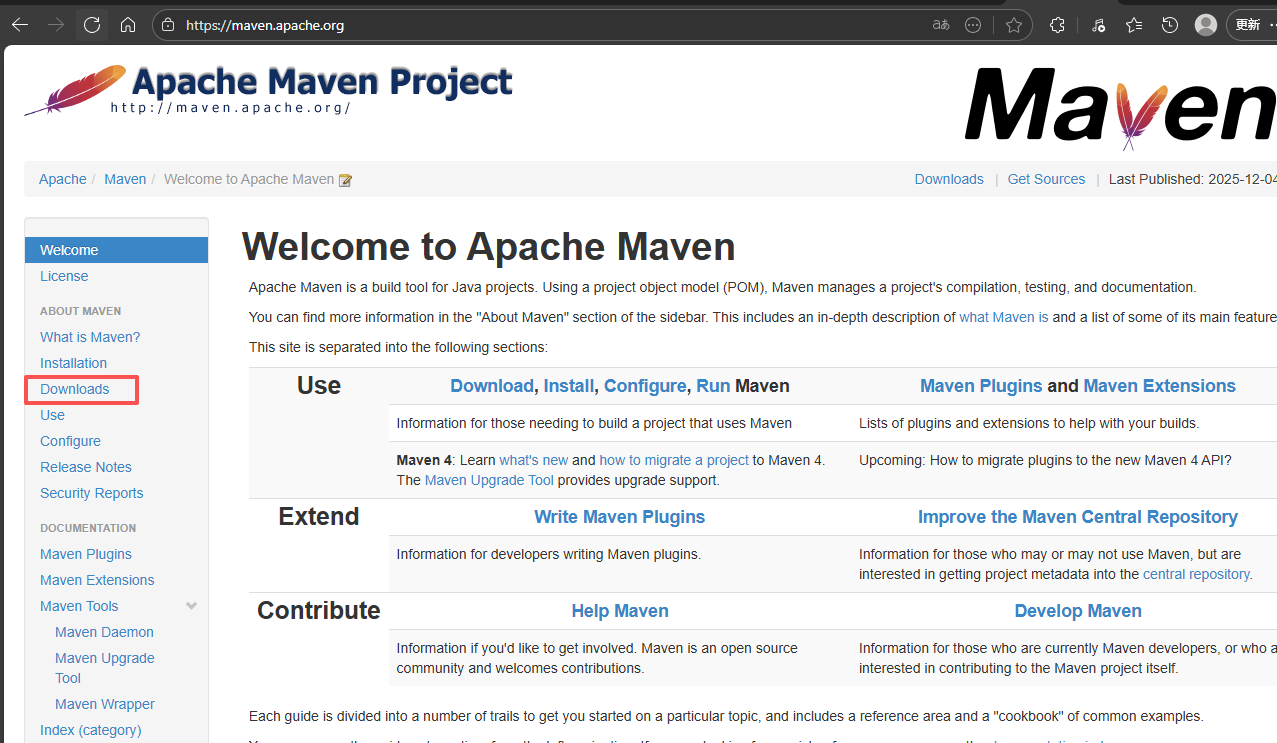Open Write Maven Plugins link
Viewport: 1277px width, 743px height.
(x=620, y=517)
